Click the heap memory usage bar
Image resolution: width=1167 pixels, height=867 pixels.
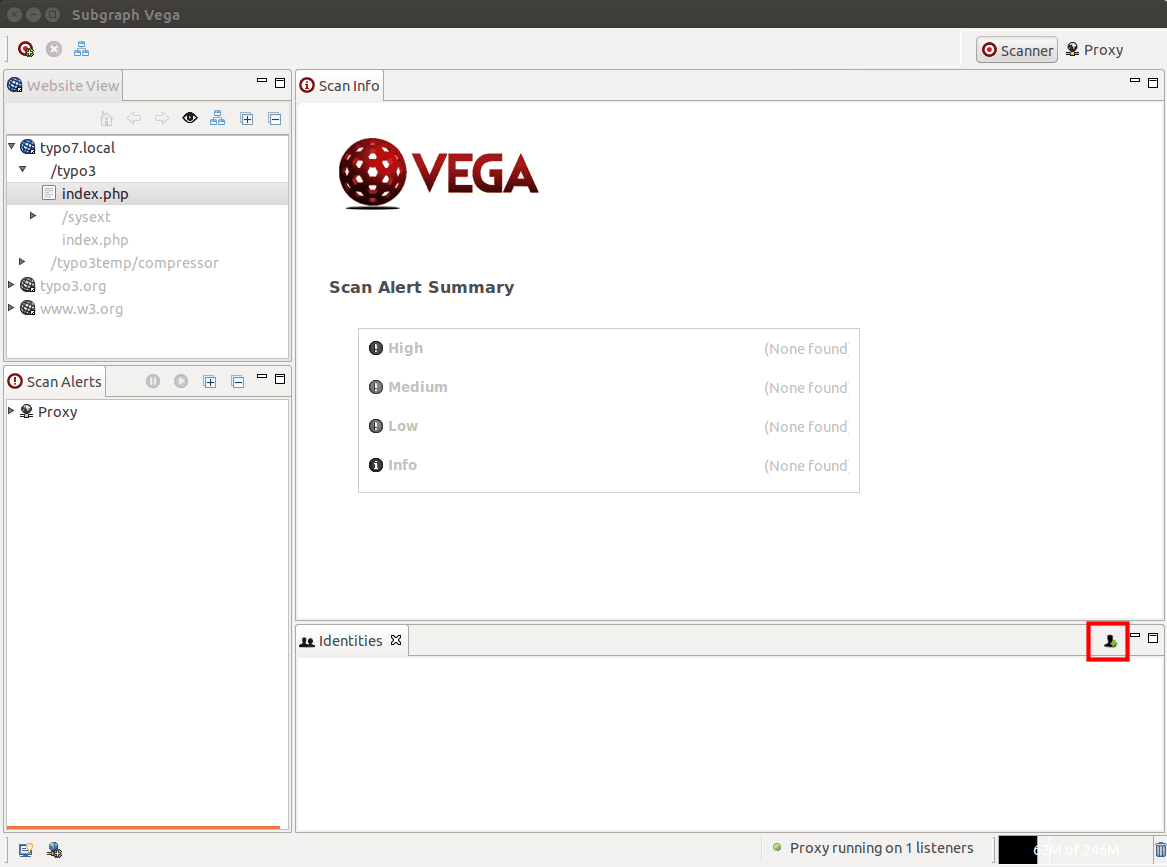click(x=1074, y=849)
